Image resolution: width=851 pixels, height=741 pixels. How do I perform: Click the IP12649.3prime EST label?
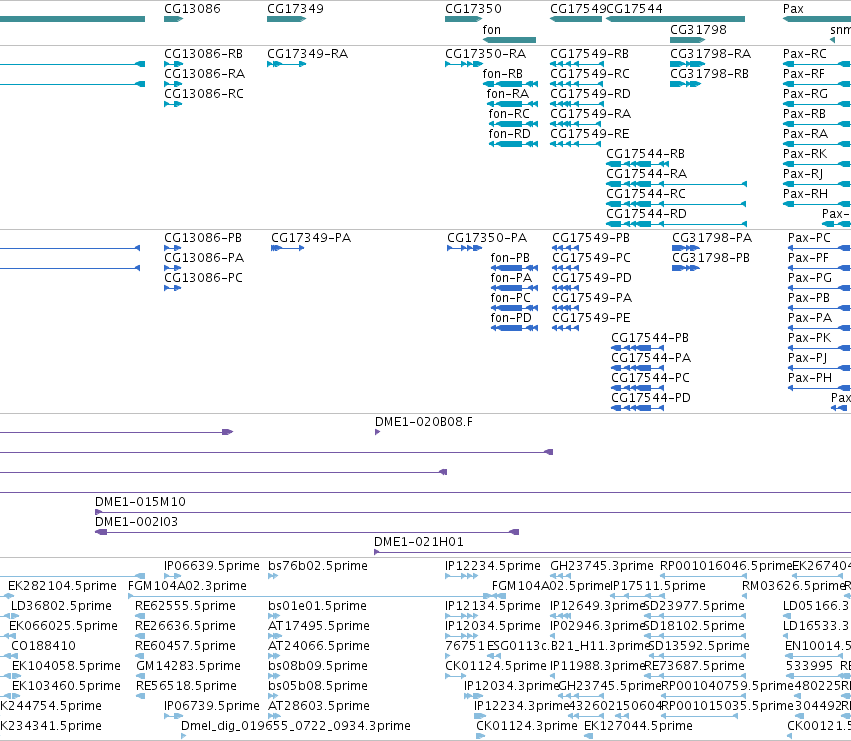coord(596,606)
